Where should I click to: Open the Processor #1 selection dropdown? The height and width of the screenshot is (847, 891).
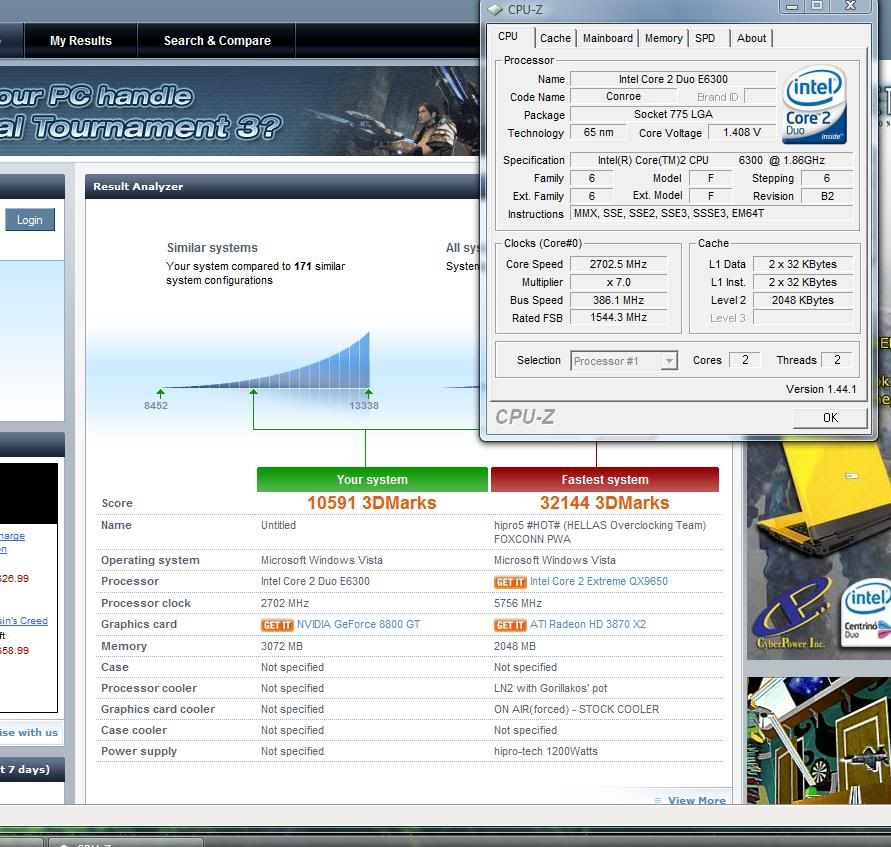[x=624, y=361]
